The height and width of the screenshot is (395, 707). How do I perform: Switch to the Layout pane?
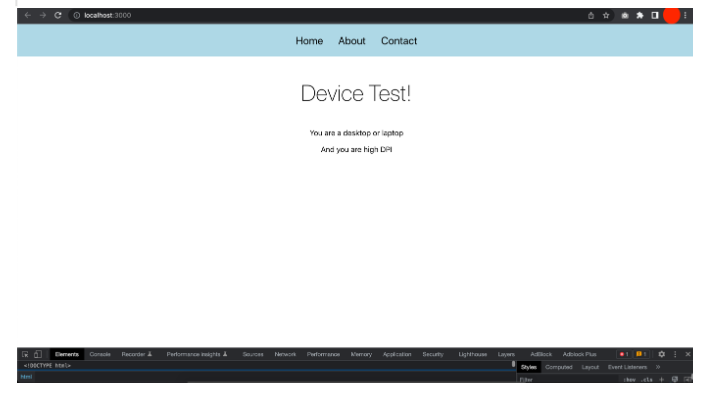pyautogui.click(x=590, y=367)
